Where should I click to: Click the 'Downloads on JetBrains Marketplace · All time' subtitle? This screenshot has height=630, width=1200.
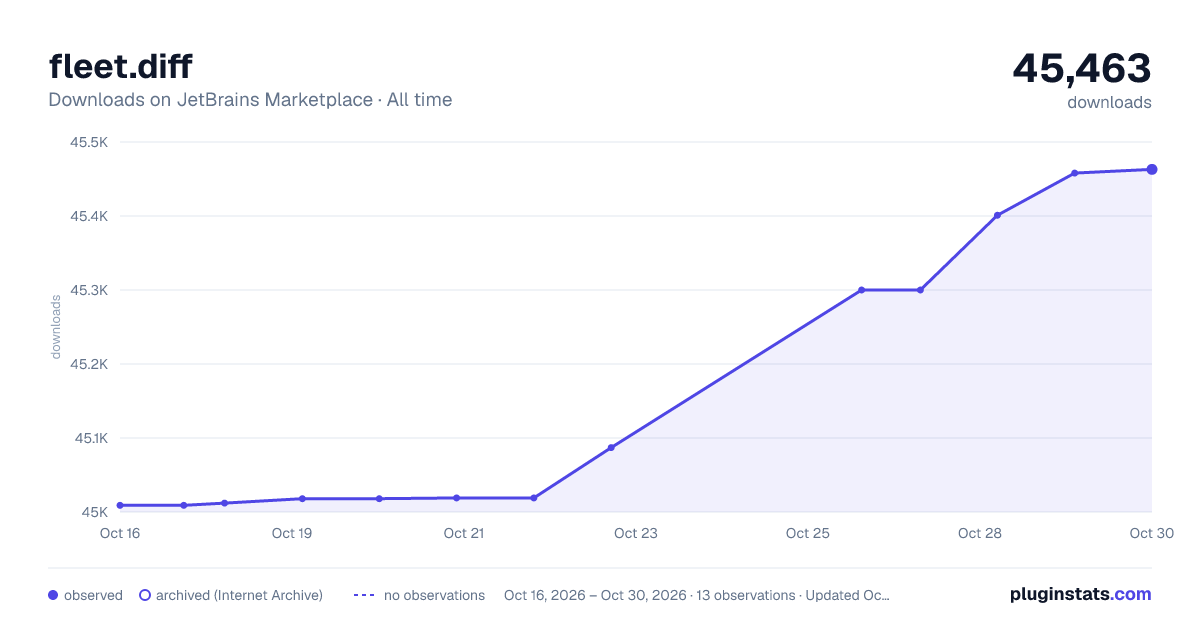tap(250, 100)
